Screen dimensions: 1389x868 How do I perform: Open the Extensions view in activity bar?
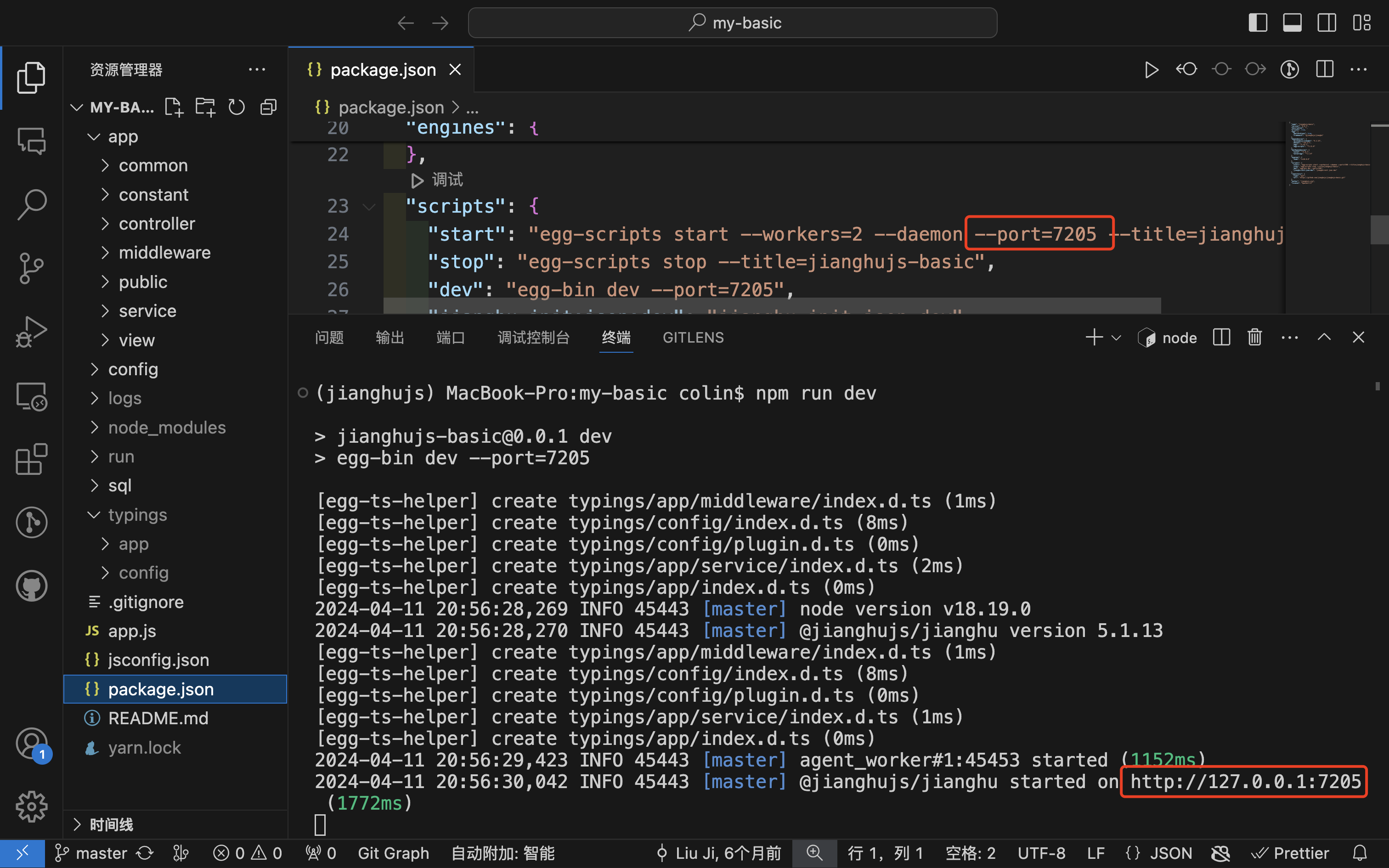click(x=31, y=459)
